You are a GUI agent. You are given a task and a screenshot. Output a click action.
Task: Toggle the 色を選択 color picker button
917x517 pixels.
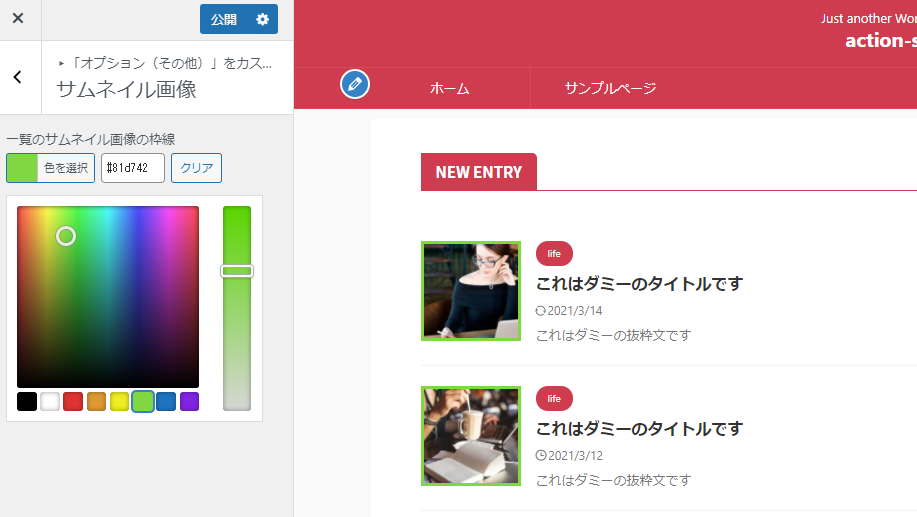coord(50,168)
